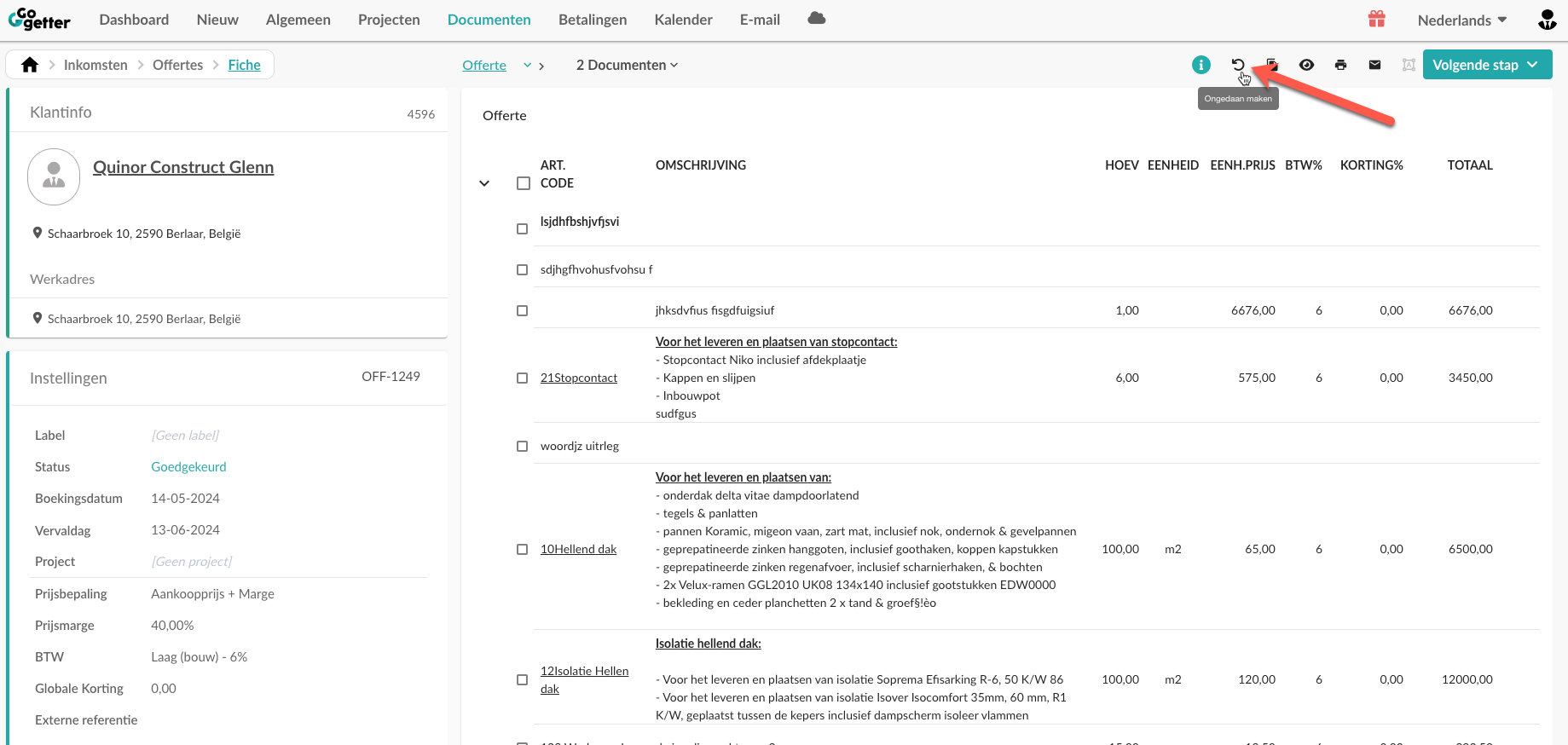Expand the 2 Documenten dropdown

click(628, 65)
